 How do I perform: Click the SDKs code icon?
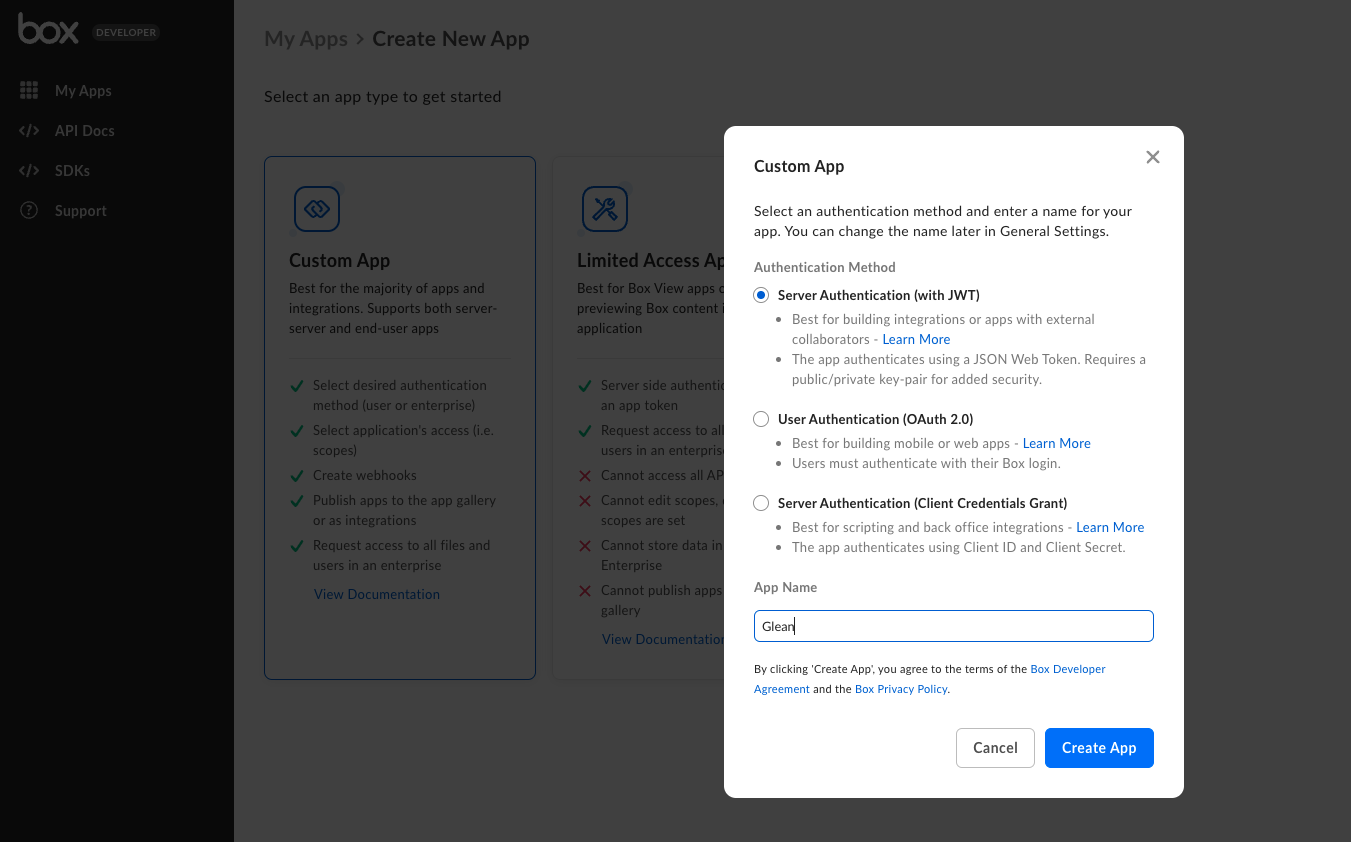[x=29, y=171]
